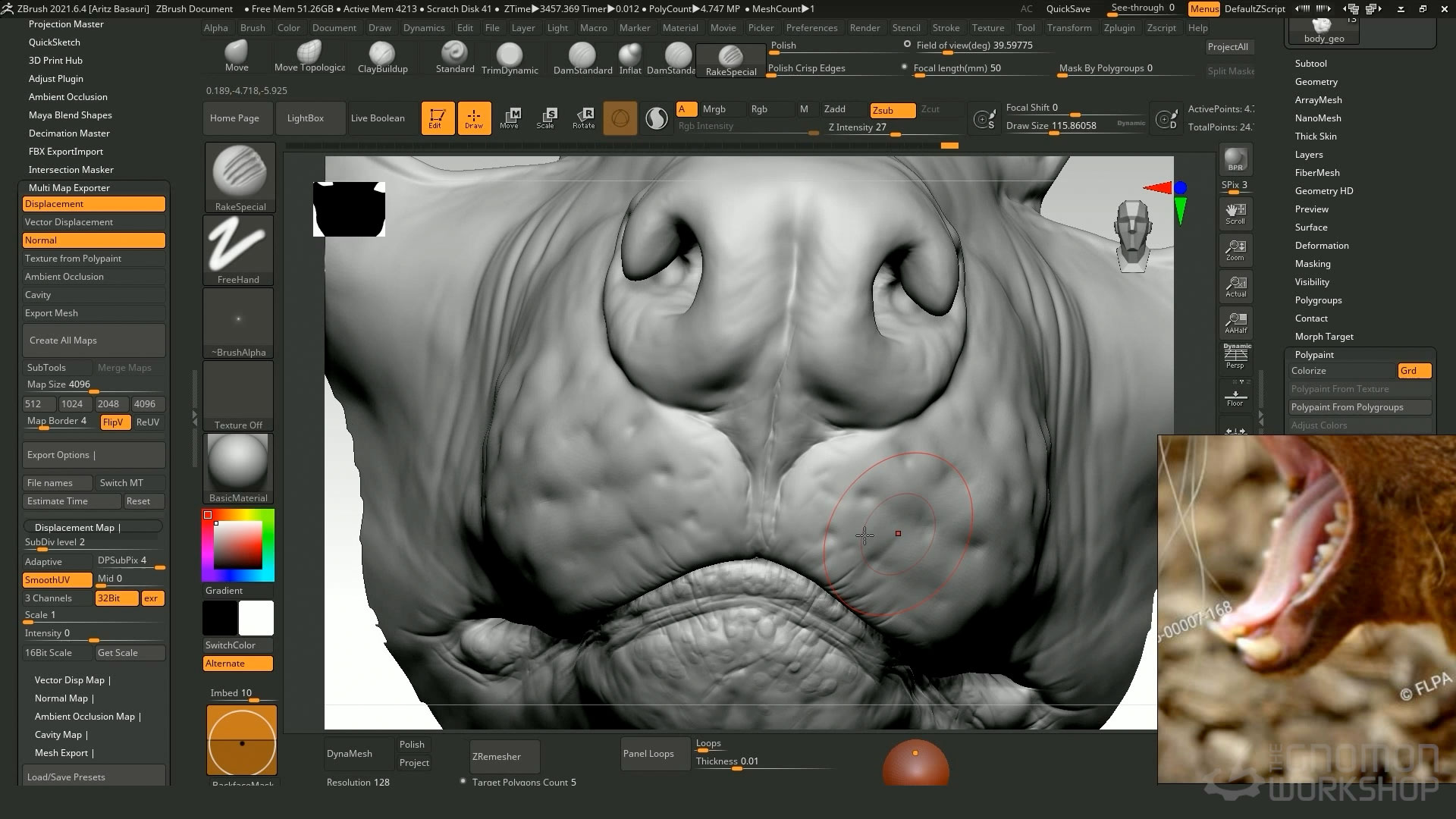Expand the Normal Map settings
Image resolution: width=1456 pixels, height=819 pixels.
point(62,698)
